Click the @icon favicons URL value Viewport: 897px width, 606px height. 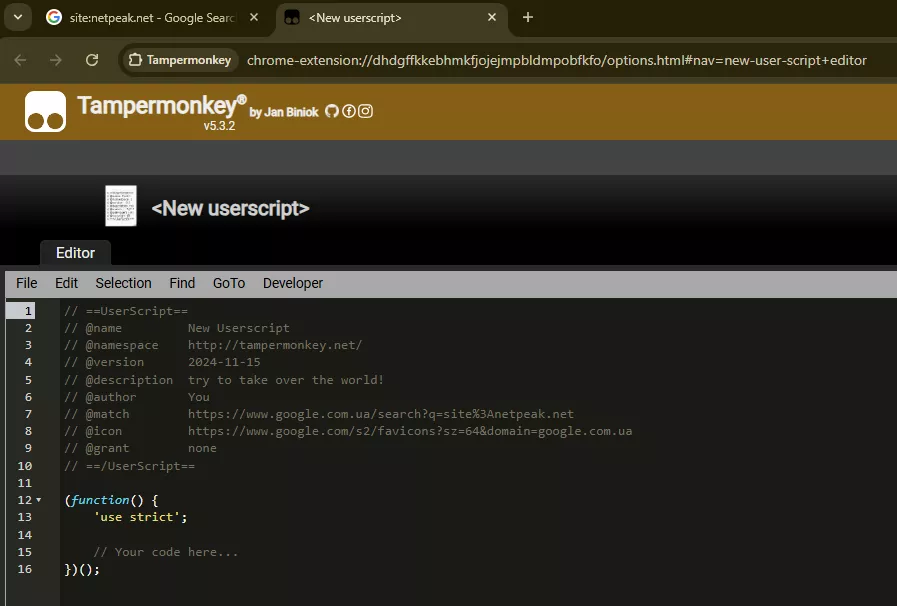click(x=410, y=431)
